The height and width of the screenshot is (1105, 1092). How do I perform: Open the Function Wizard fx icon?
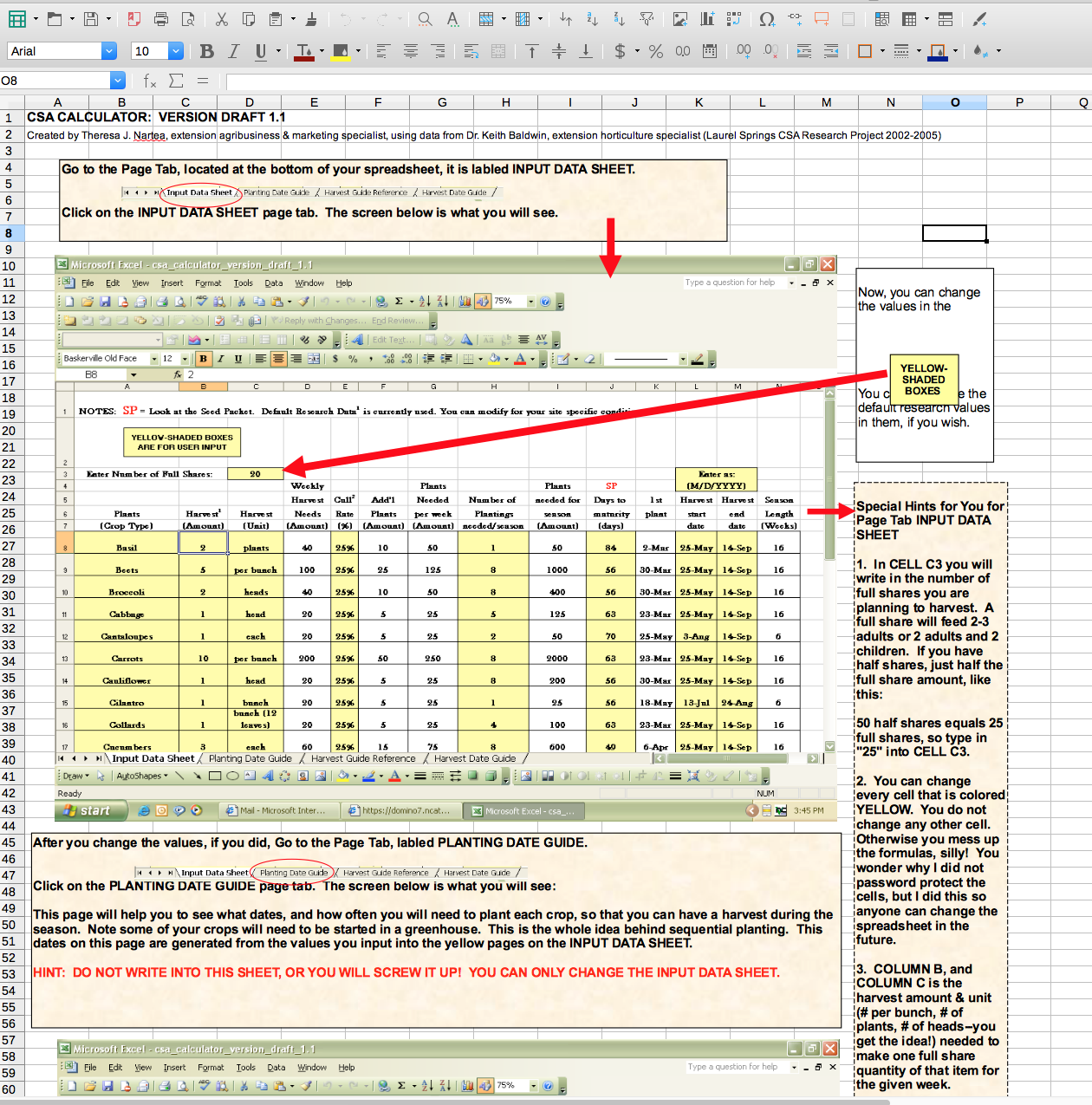[x=150, y=81]
